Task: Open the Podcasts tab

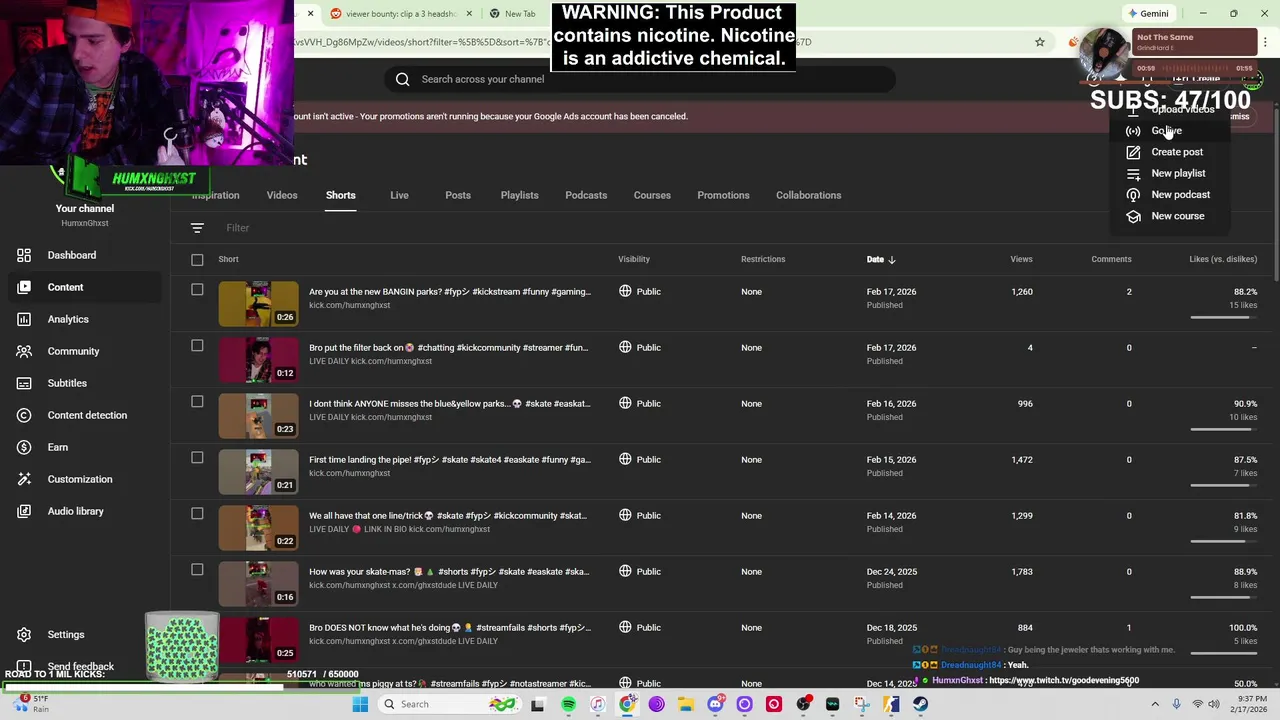Action: coord(586,195)
